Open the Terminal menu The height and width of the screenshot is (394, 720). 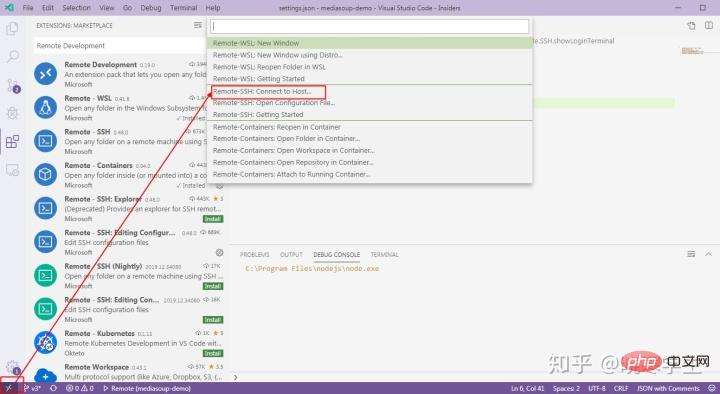pyautogui.click(x=184, y=8)
